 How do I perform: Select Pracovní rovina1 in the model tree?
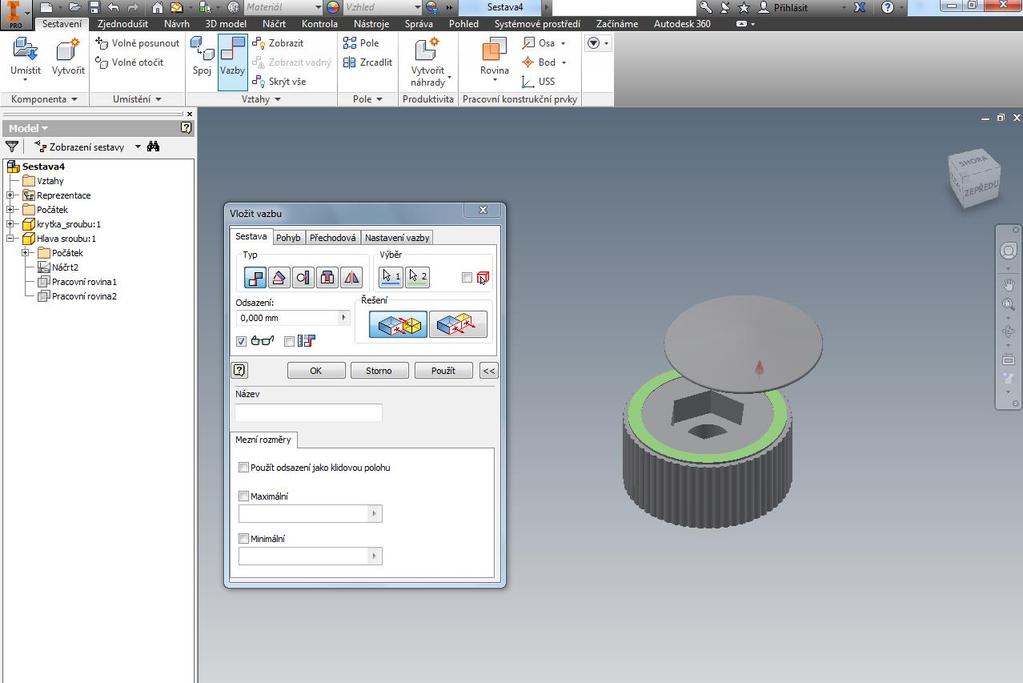(x=78, y=282)
